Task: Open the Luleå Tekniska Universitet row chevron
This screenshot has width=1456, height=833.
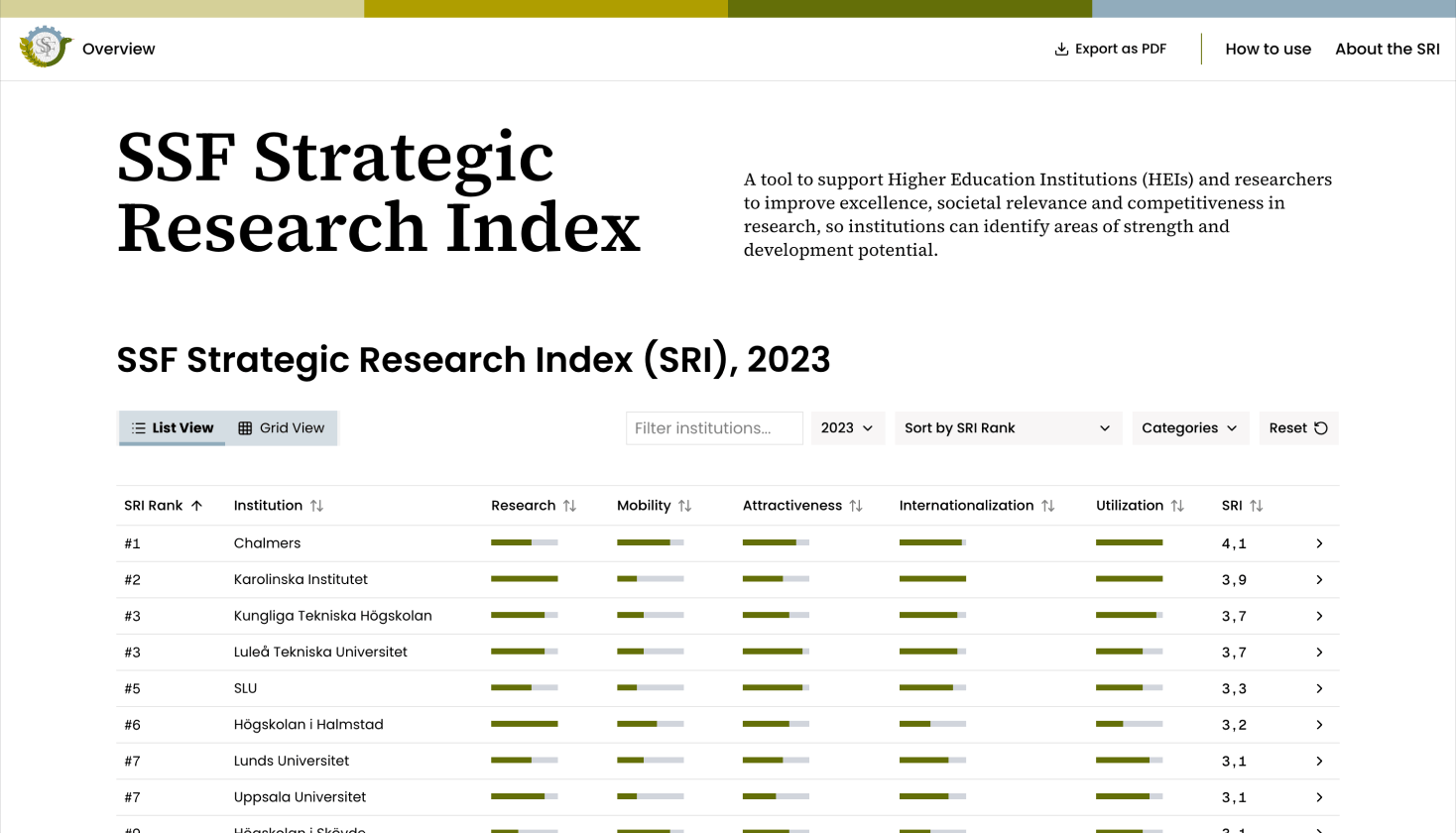Action: [1319, 653]
